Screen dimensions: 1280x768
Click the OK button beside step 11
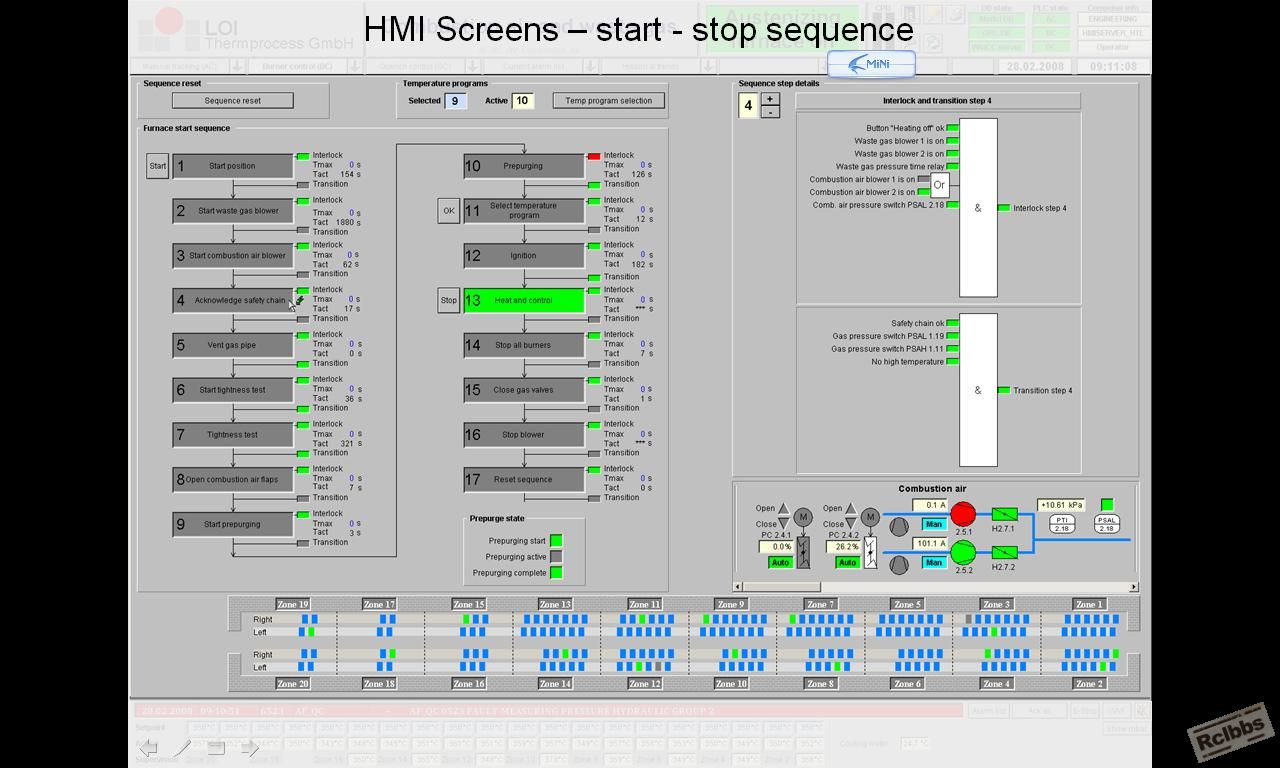point(449,211)
